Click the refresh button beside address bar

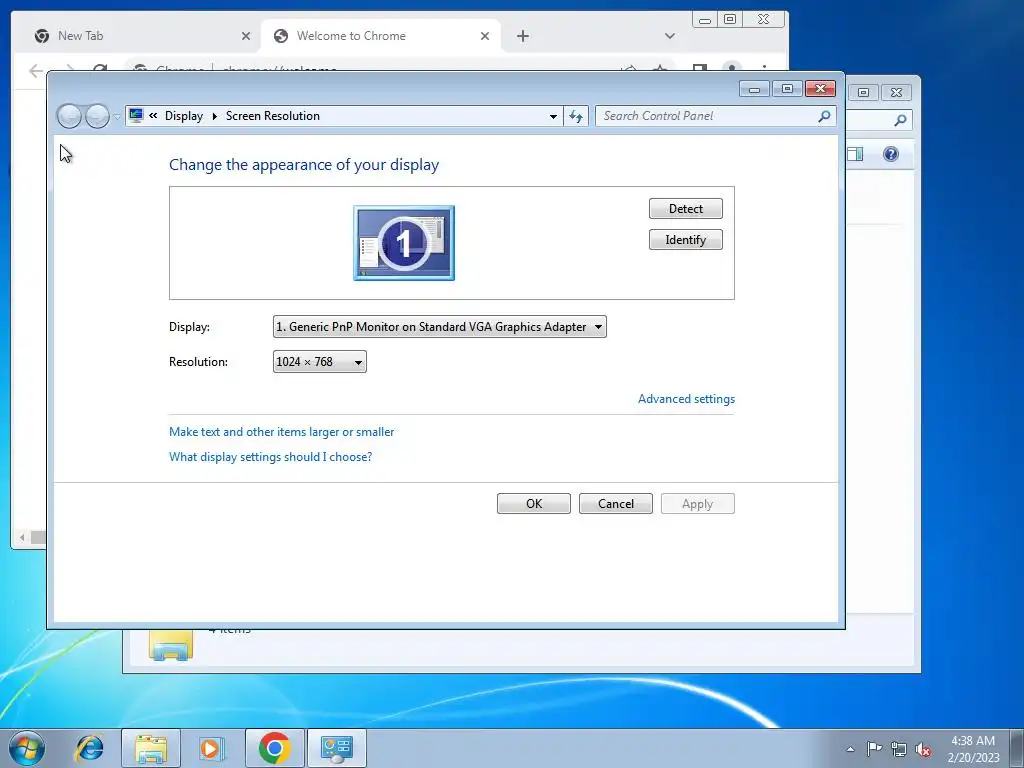[575, 116]
